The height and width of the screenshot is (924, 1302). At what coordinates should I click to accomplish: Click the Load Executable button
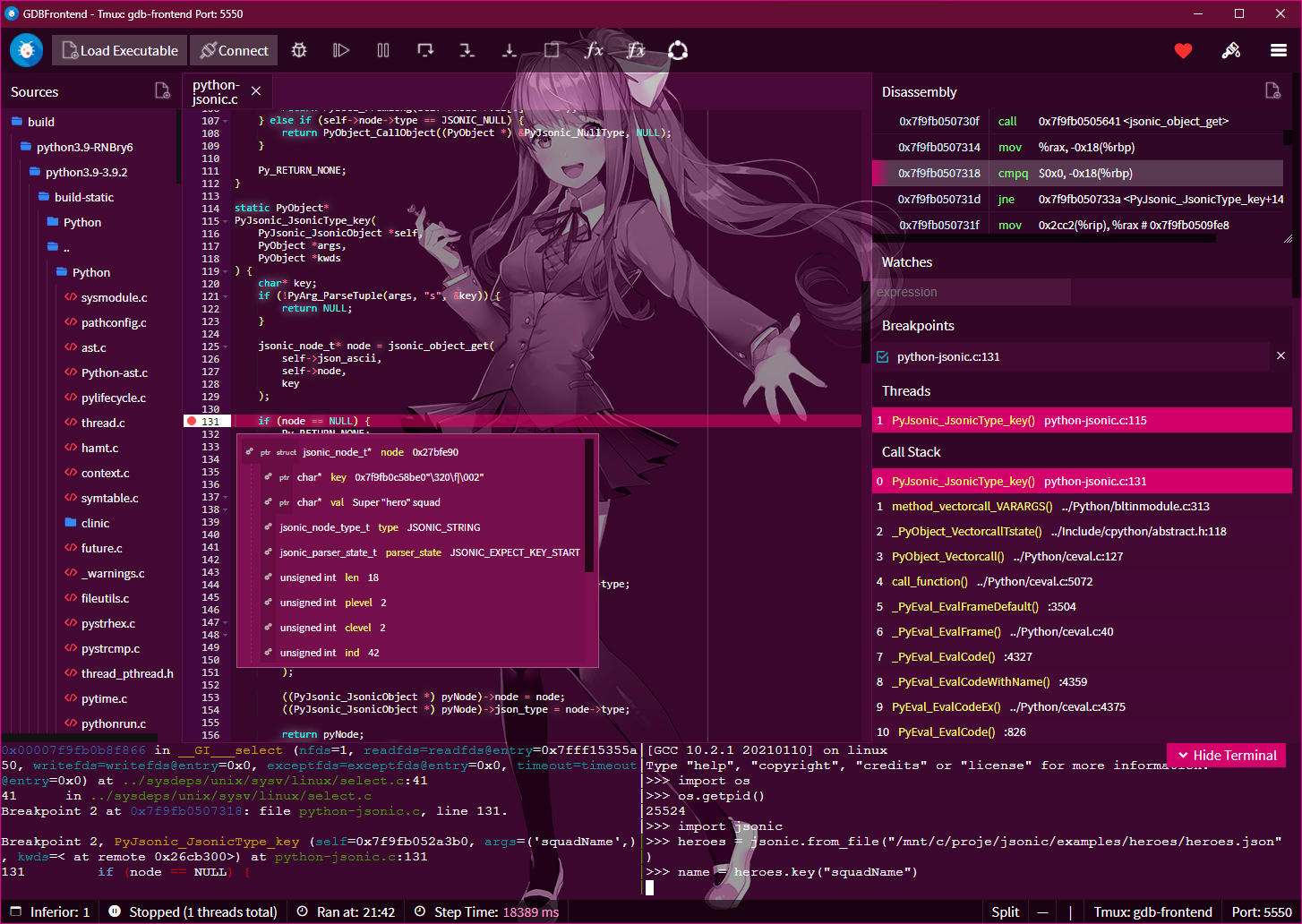tap(120, 51)
